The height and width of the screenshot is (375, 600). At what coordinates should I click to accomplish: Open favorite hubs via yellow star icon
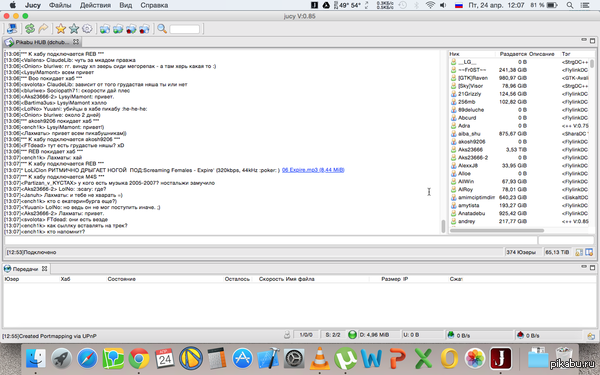[x=60, y=29]
